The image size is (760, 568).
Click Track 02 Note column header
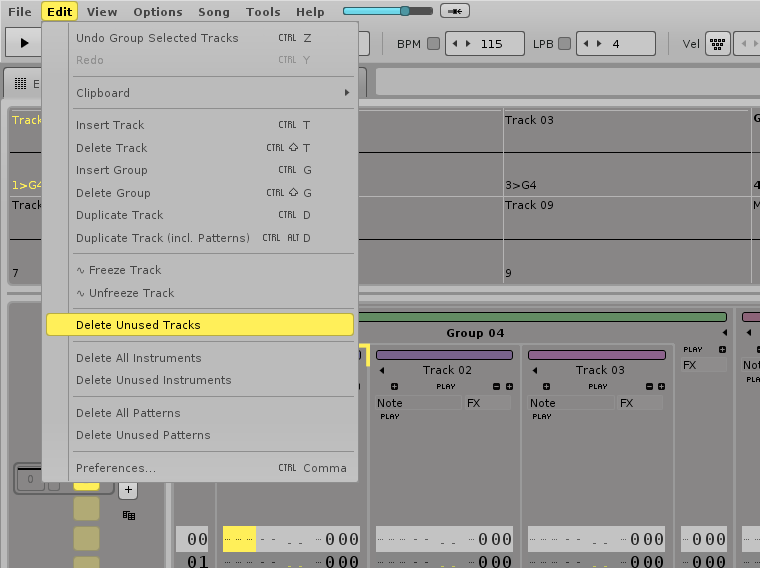(x=419, y=403)
